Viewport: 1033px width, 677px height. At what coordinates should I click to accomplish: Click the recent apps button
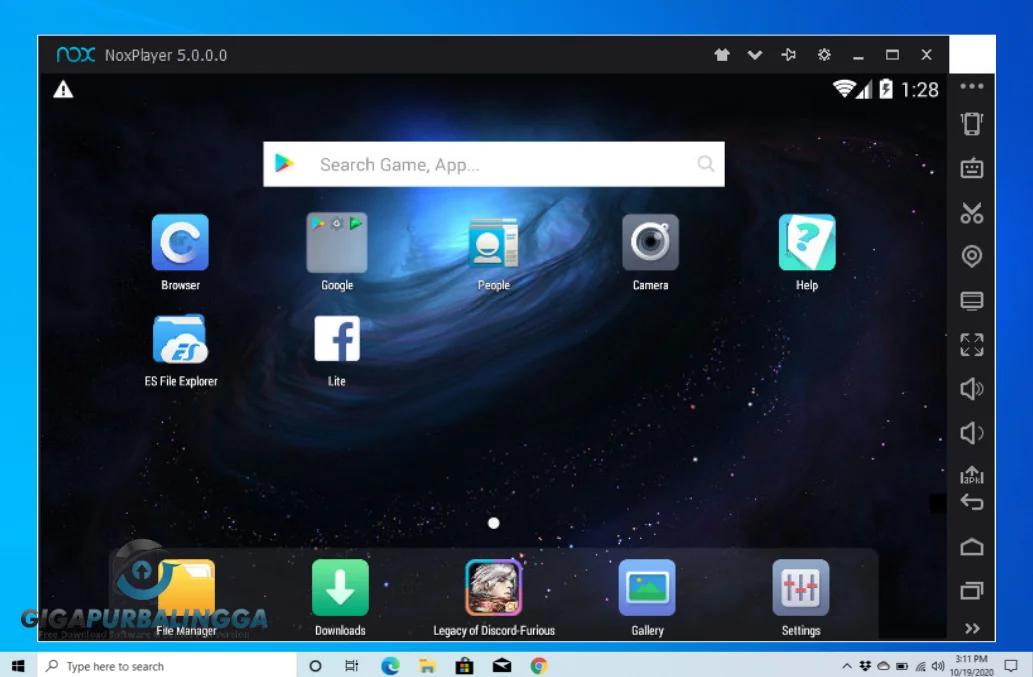[972, 590]
